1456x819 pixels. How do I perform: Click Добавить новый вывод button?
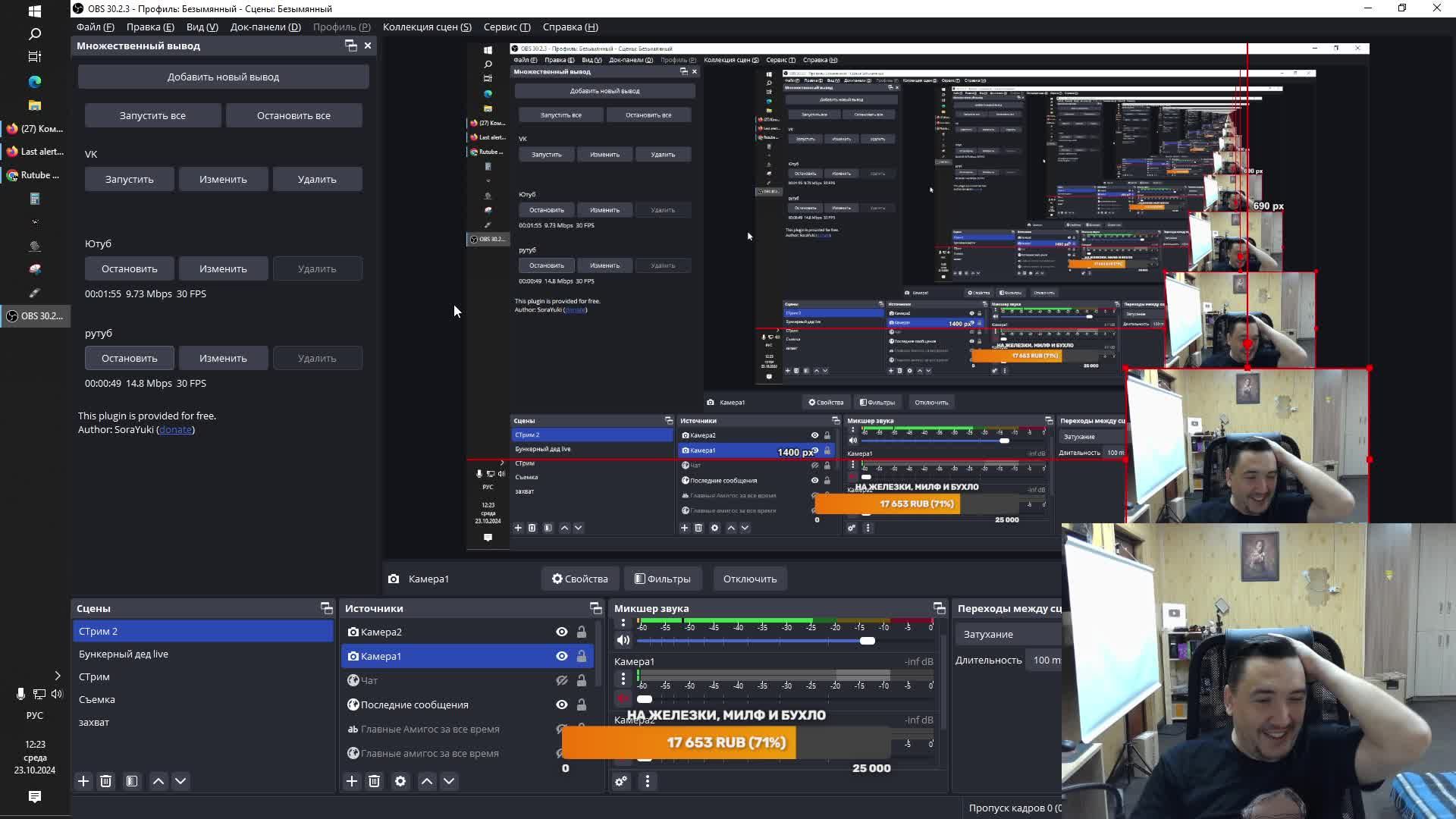pos(223,77)
